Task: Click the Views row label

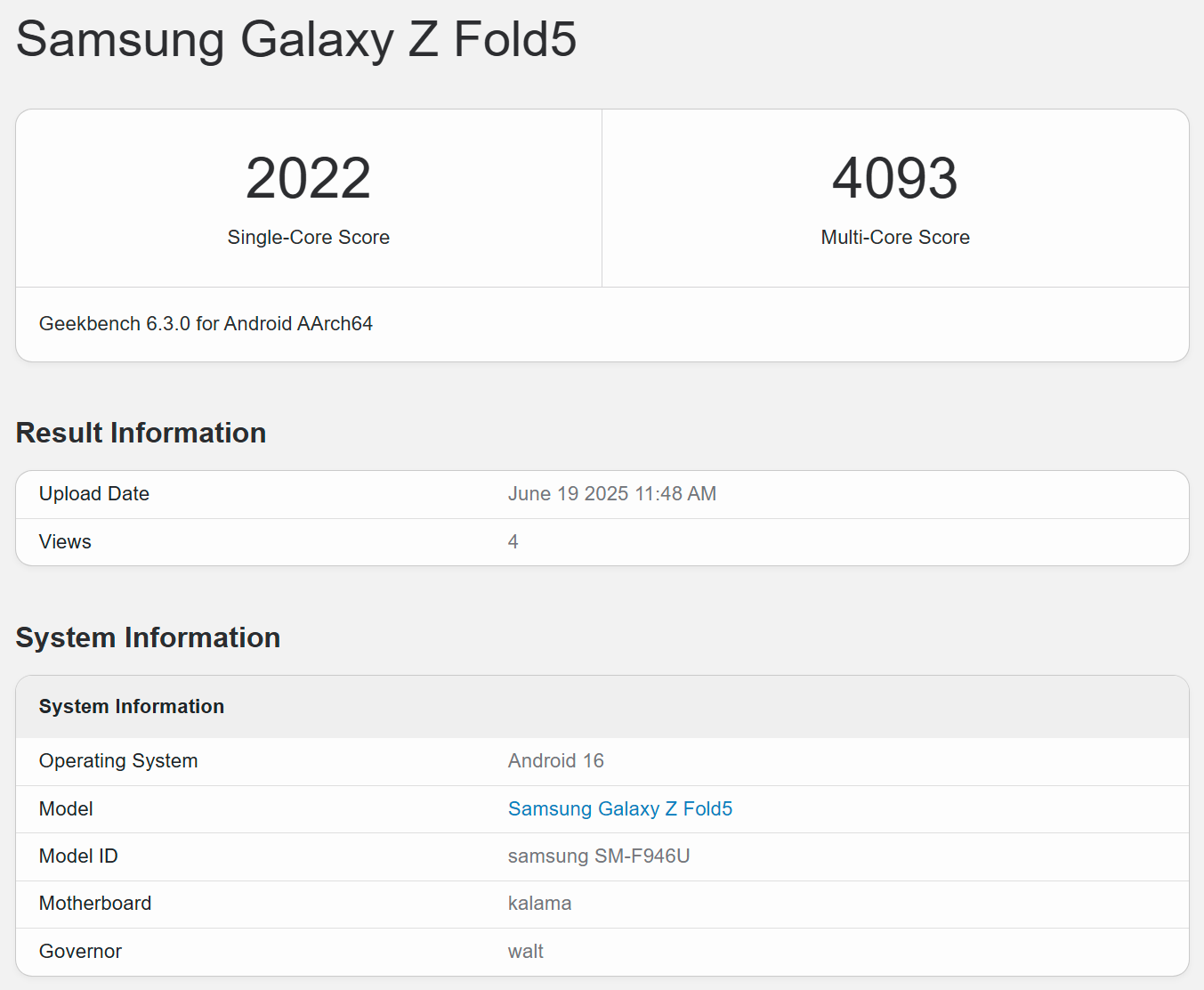Action: tap(65, 542)
